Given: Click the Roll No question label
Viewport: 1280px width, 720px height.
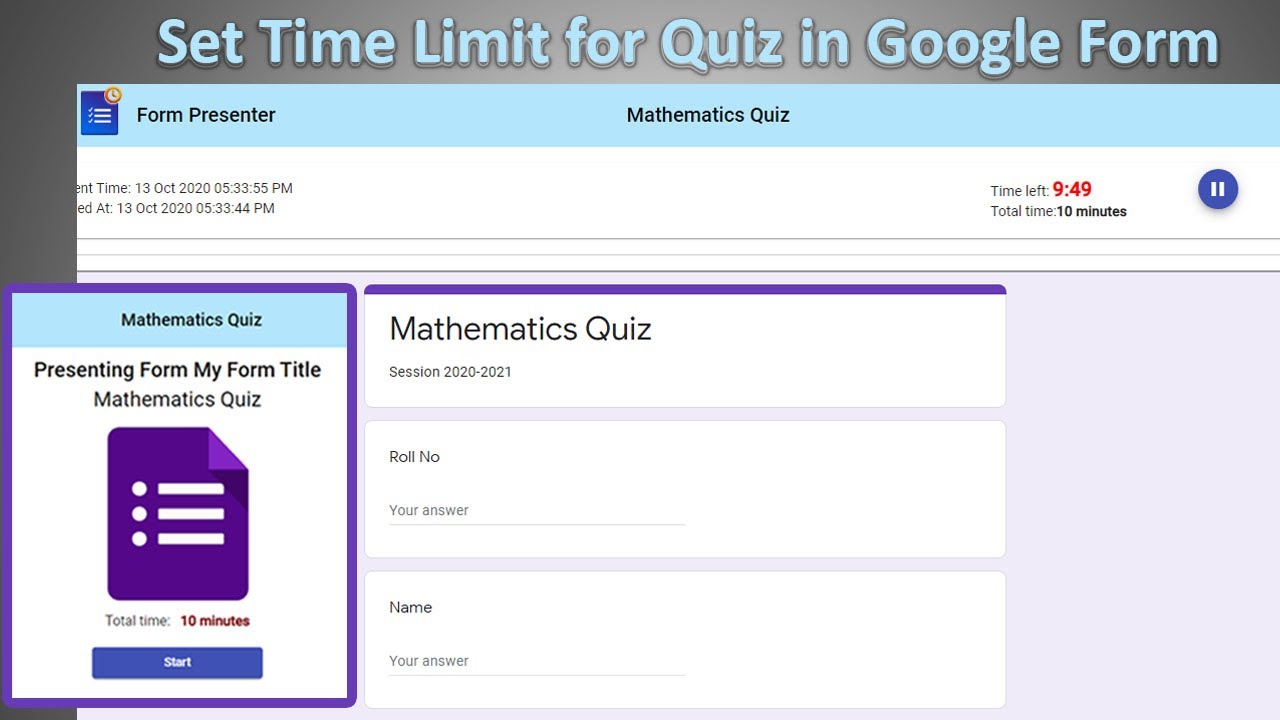Looking at the screenshot, I should [414, 457].
